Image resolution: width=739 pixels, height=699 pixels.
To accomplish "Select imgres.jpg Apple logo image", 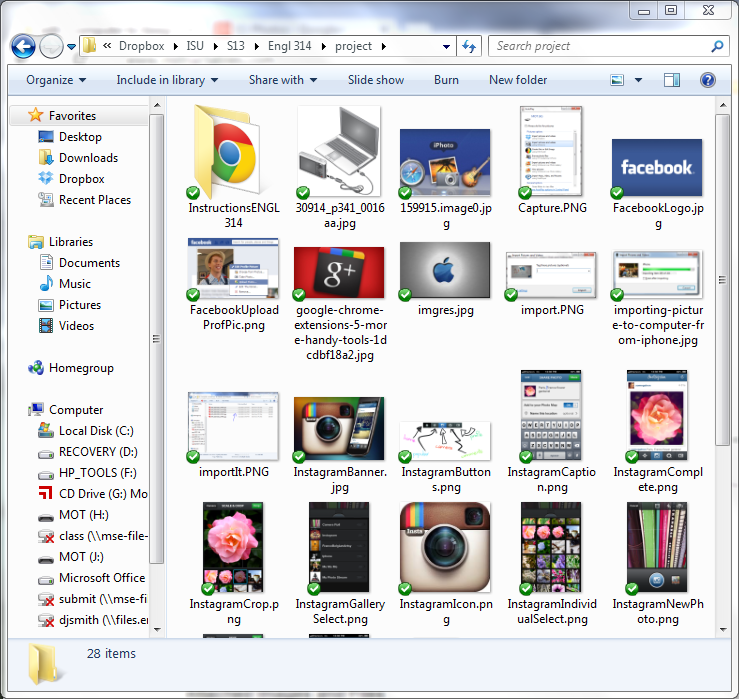I will pos(445,279).
